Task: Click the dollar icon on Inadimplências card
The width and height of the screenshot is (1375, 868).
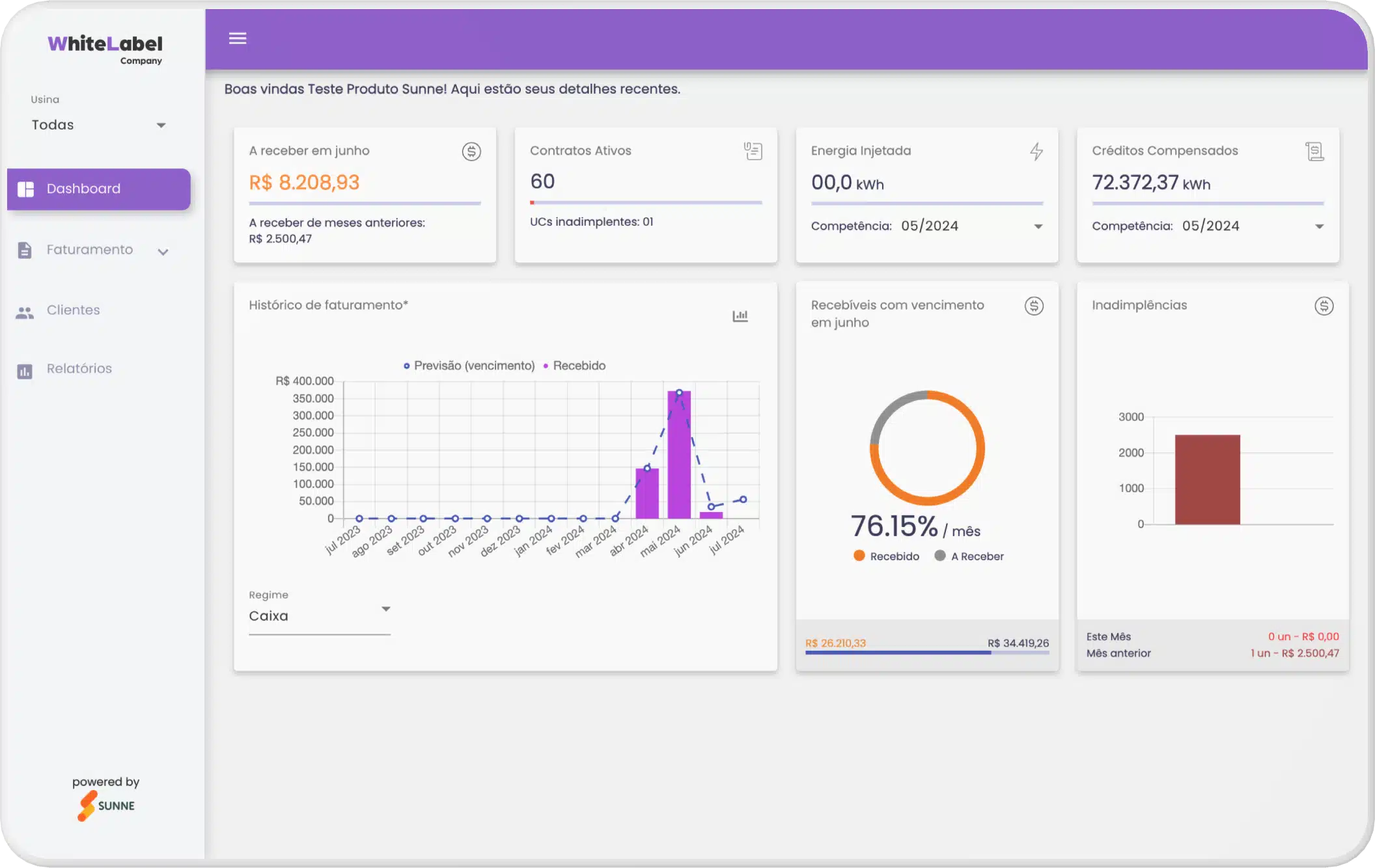Action: point(1324,306)
